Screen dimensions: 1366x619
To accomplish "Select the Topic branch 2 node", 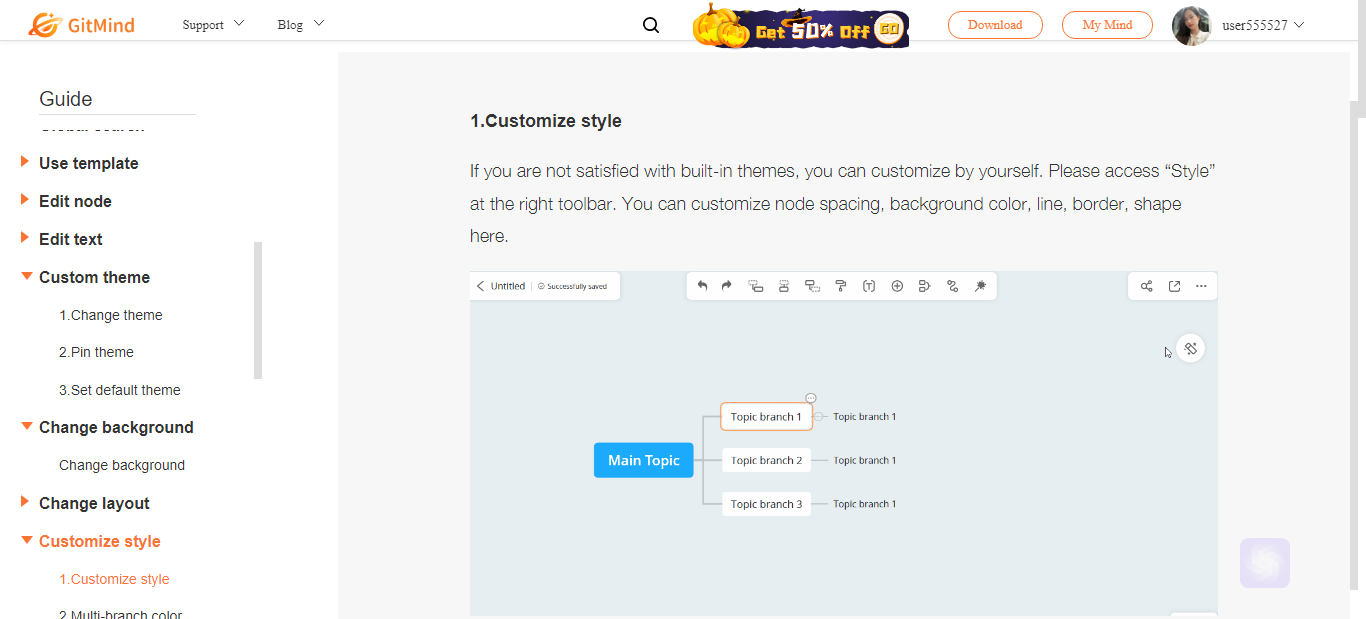I will (766, 460).
